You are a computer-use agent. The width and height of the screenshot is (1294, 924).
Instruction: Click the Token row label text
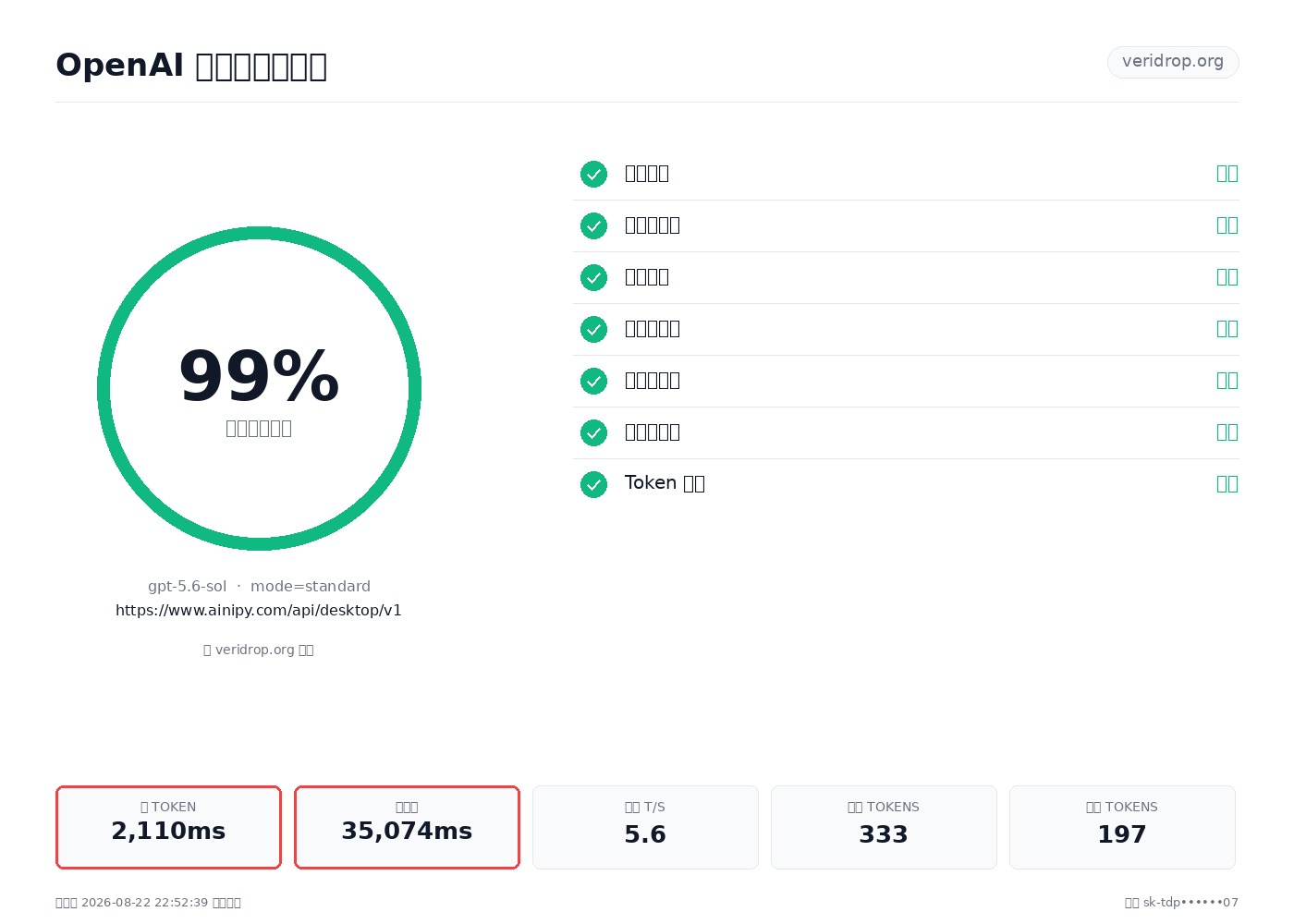coord(665,483)
